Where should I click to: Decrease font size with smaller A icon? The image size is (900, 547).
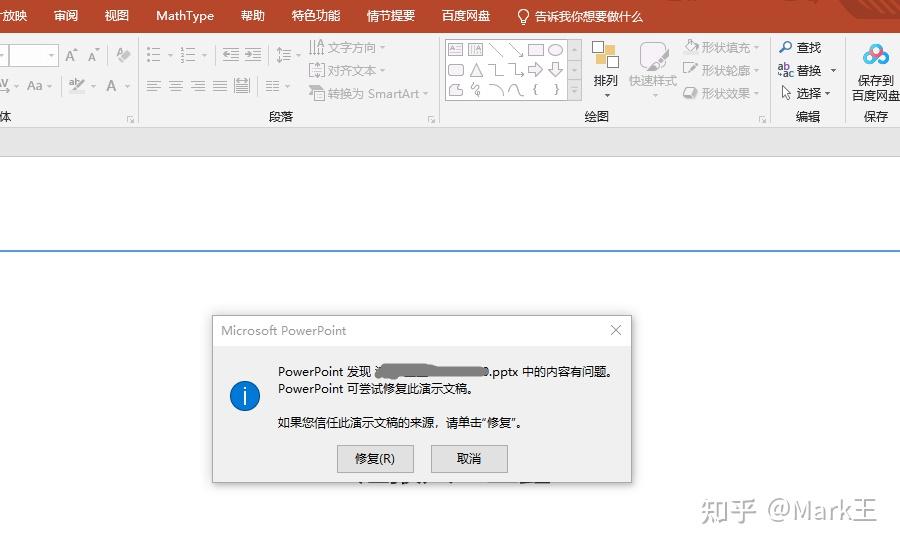click(94, 55)
